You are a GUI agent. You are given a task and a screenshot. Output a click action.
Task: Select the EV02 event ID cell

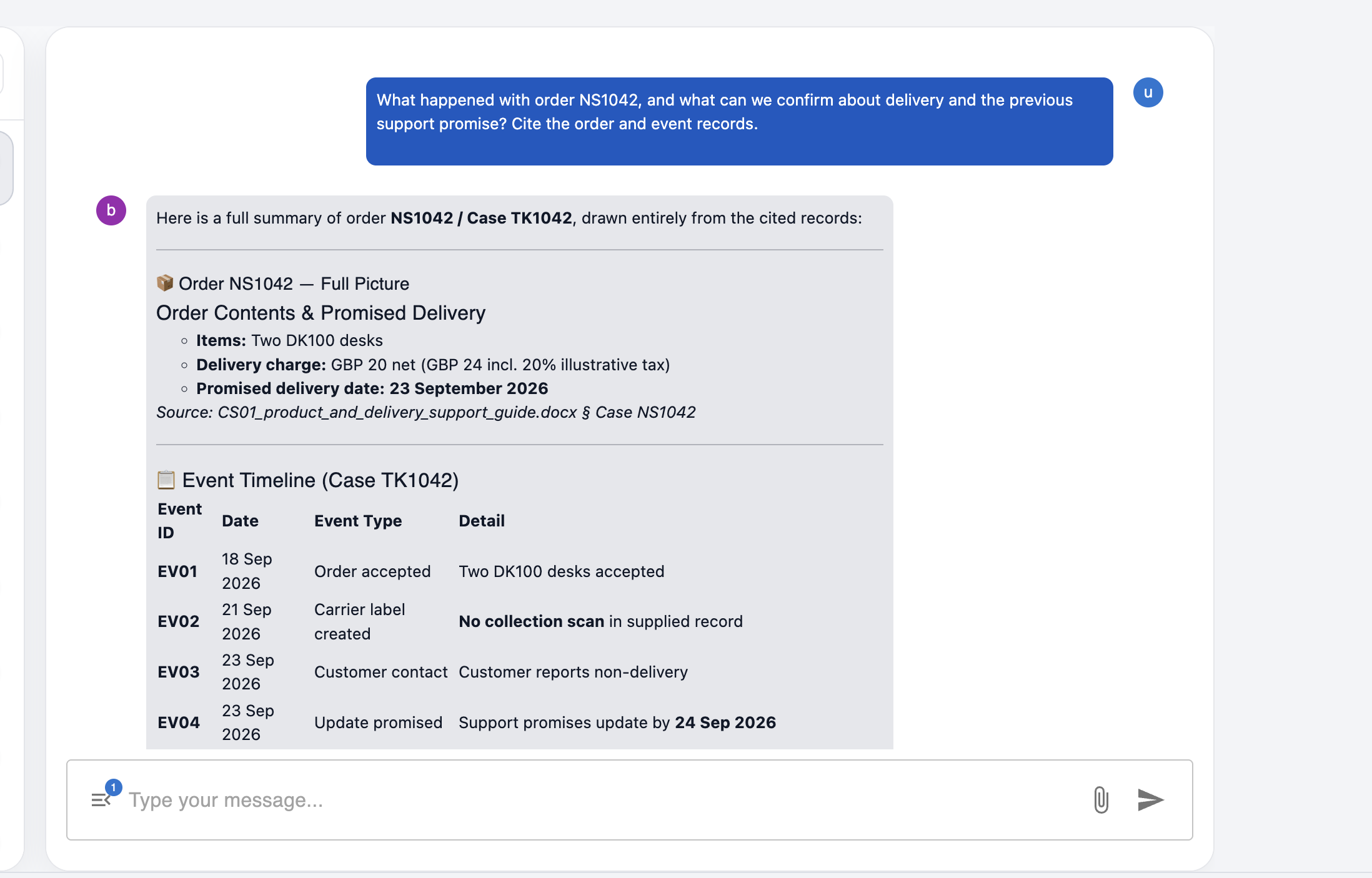coord(179,621)
